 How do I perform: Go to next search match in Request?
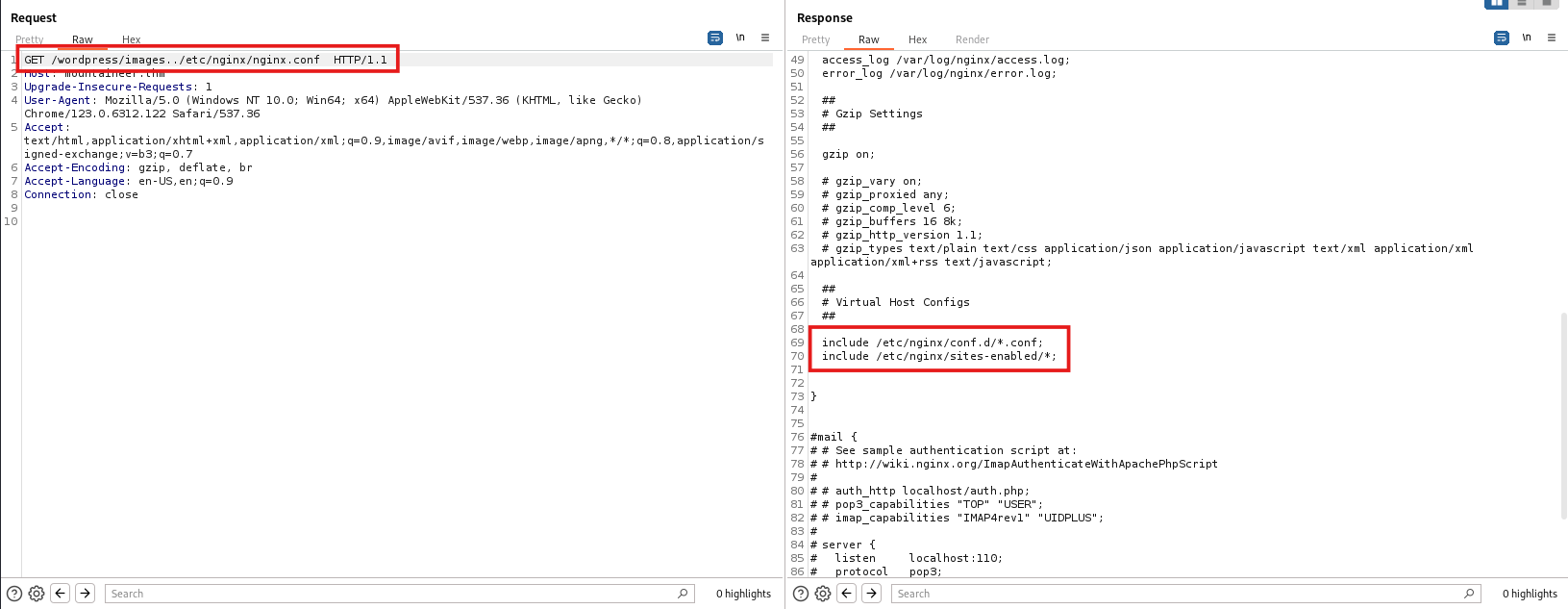point(86,594)
